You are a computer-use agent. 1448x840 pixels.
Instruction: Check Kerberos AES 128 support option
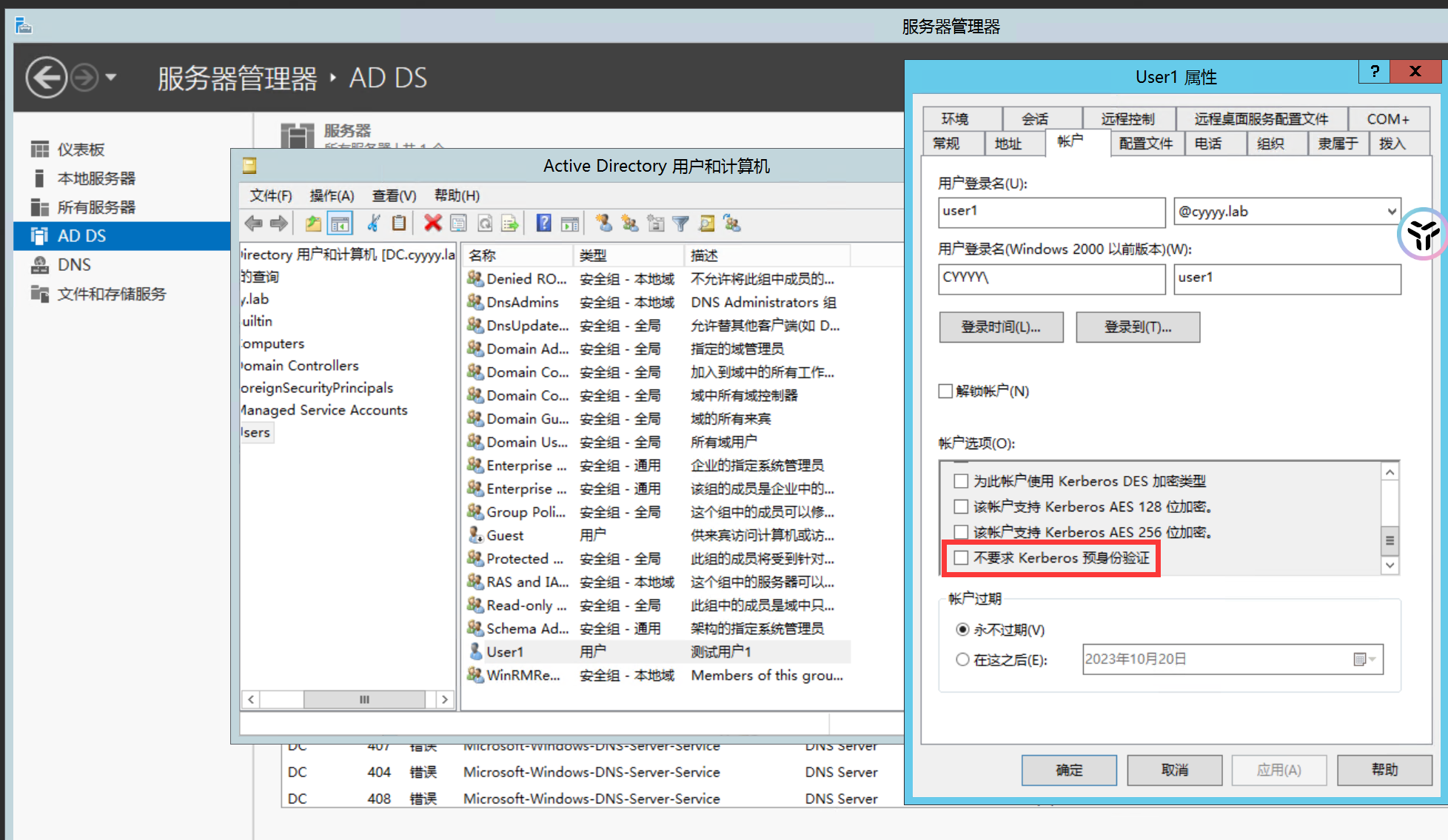(961, 506)
